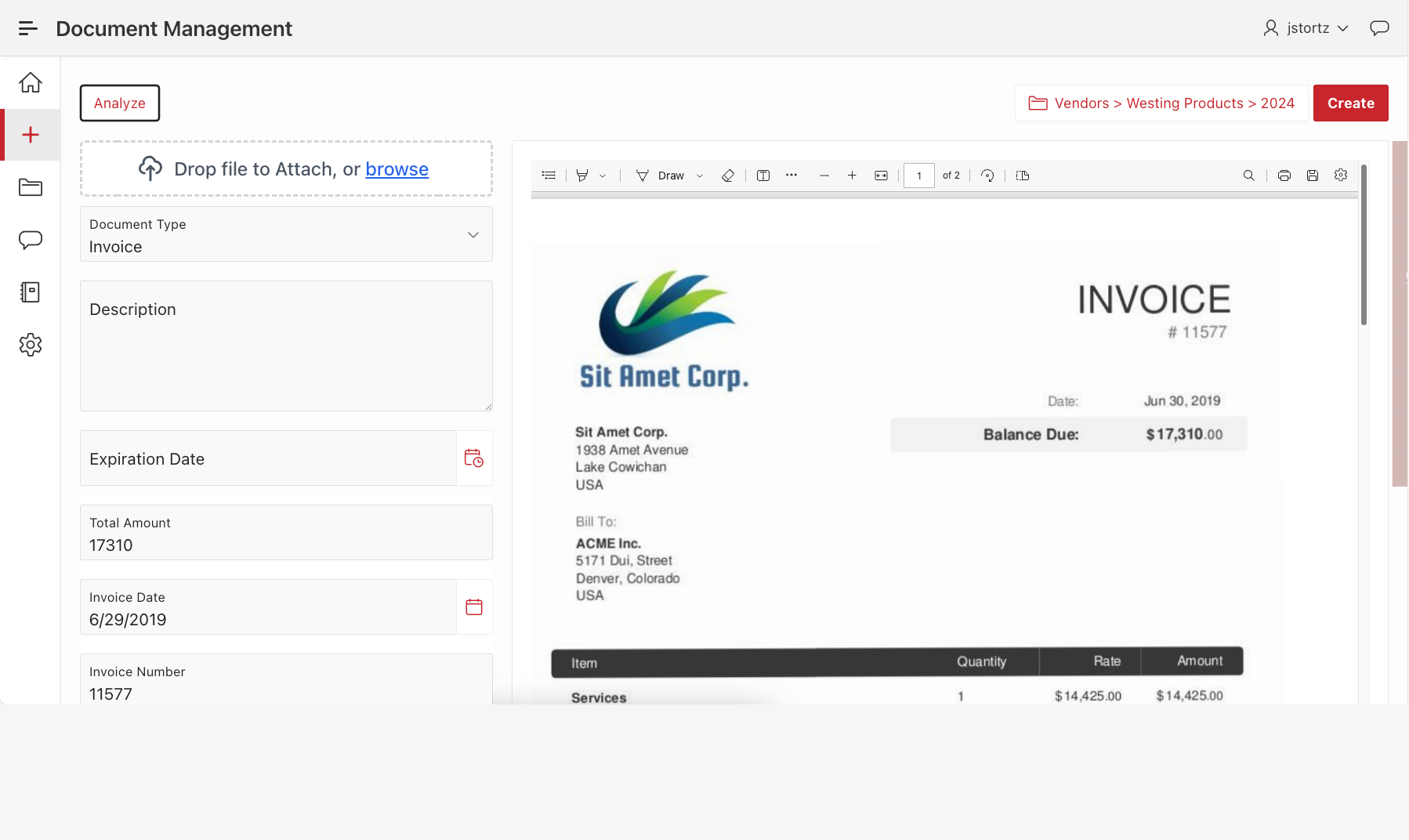Select the eraser tool in the PDF toolbar
Screen dimensions: 1409x840
pyautogui.click(x=728, y=176)
